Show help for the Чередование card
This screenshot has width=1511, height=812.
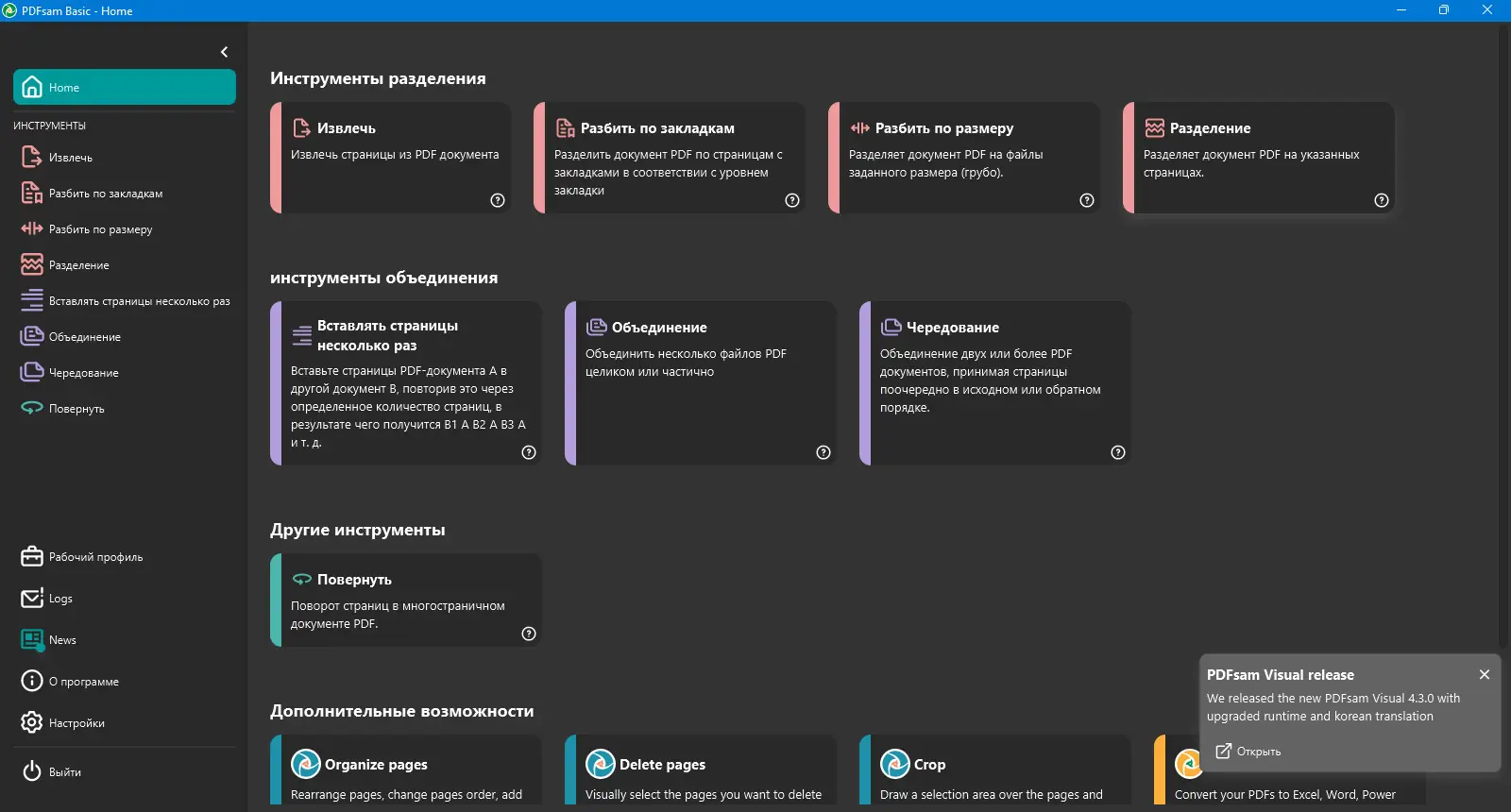click(1118, 452)
